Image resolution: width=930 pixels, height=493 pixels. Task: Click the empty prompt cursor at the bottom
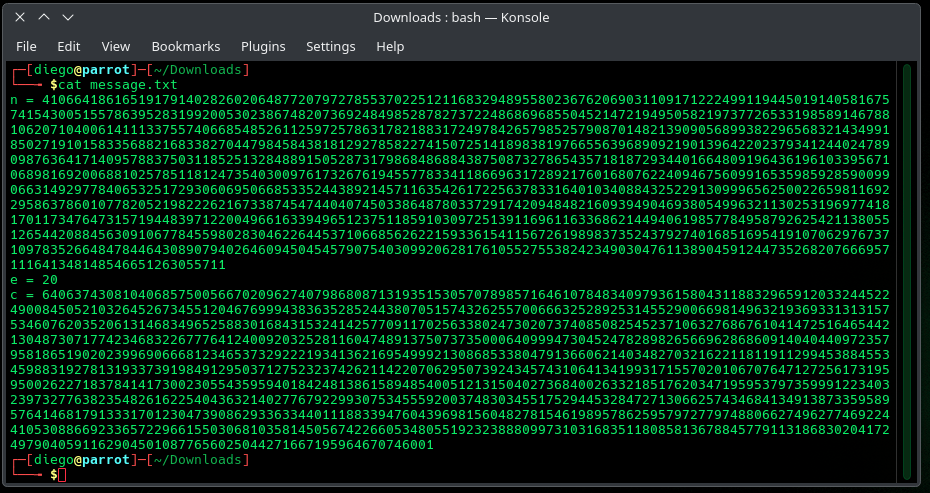[62, 475]
